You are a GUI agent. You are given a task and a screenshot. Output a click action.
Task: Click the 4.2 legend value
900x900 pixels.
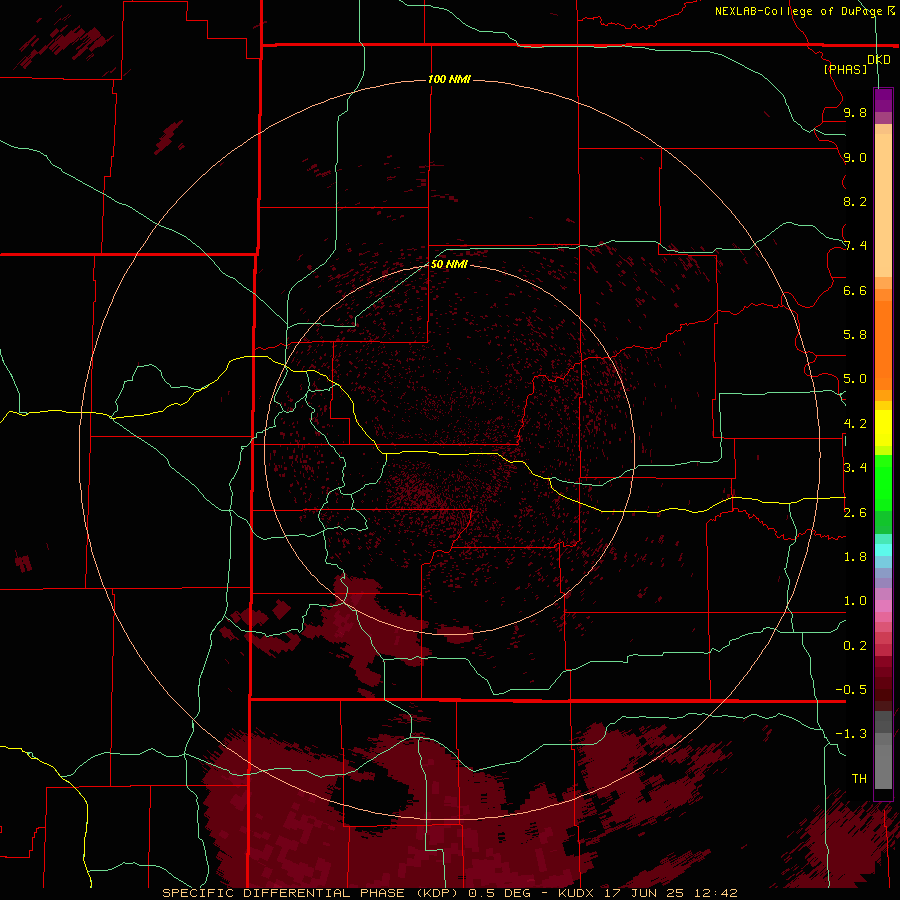point(855,424)
